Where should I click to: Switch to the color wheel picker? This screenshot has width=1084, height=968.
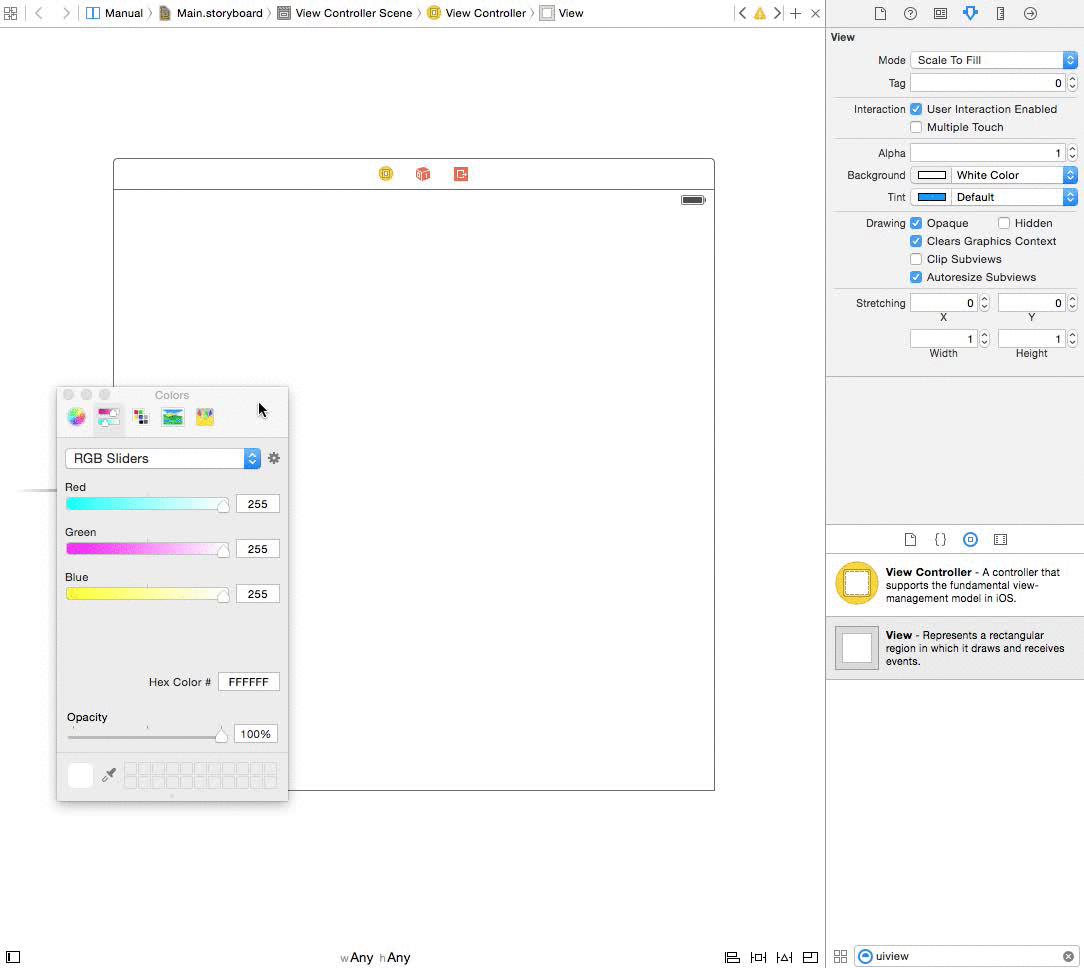76,417
